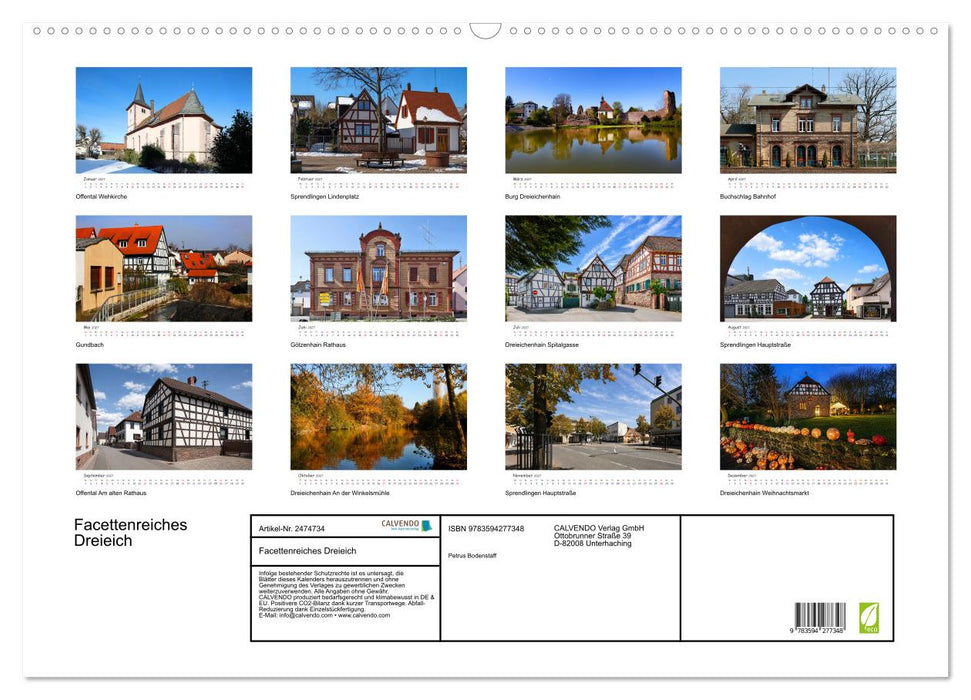Open the Dreieichenhain Weihnachtsmarkt December photo
The width and height of the screenshot is (971, 700).
tap(808, 416)
